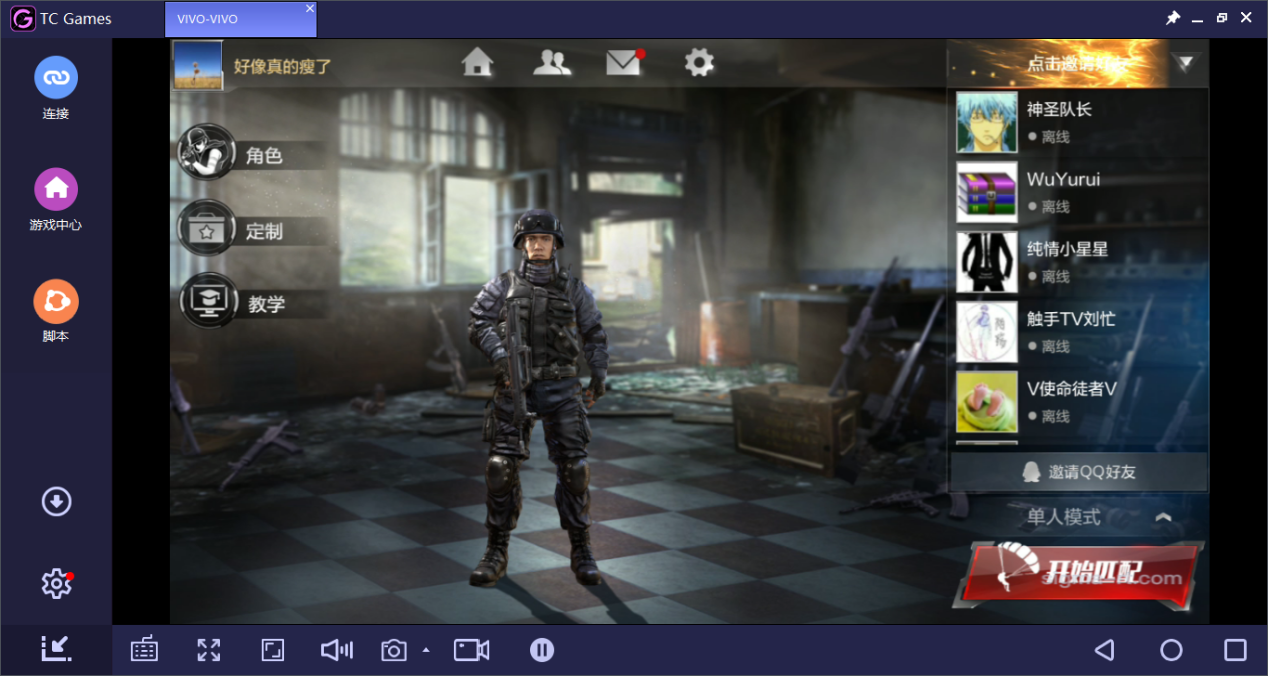Click 邀请QQ好友 button
Viewport: 1268px width, 676px height.
1078,472
